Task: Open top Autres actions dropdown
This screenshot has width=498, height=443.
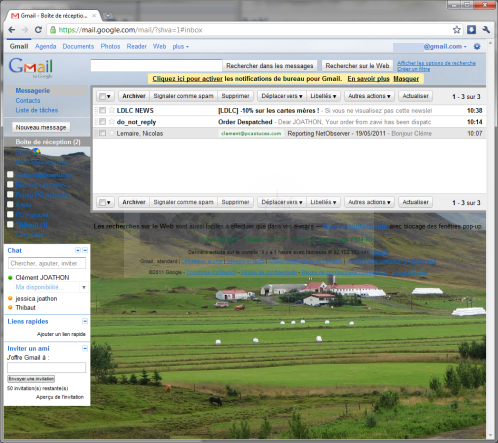Action: point(369,96)
